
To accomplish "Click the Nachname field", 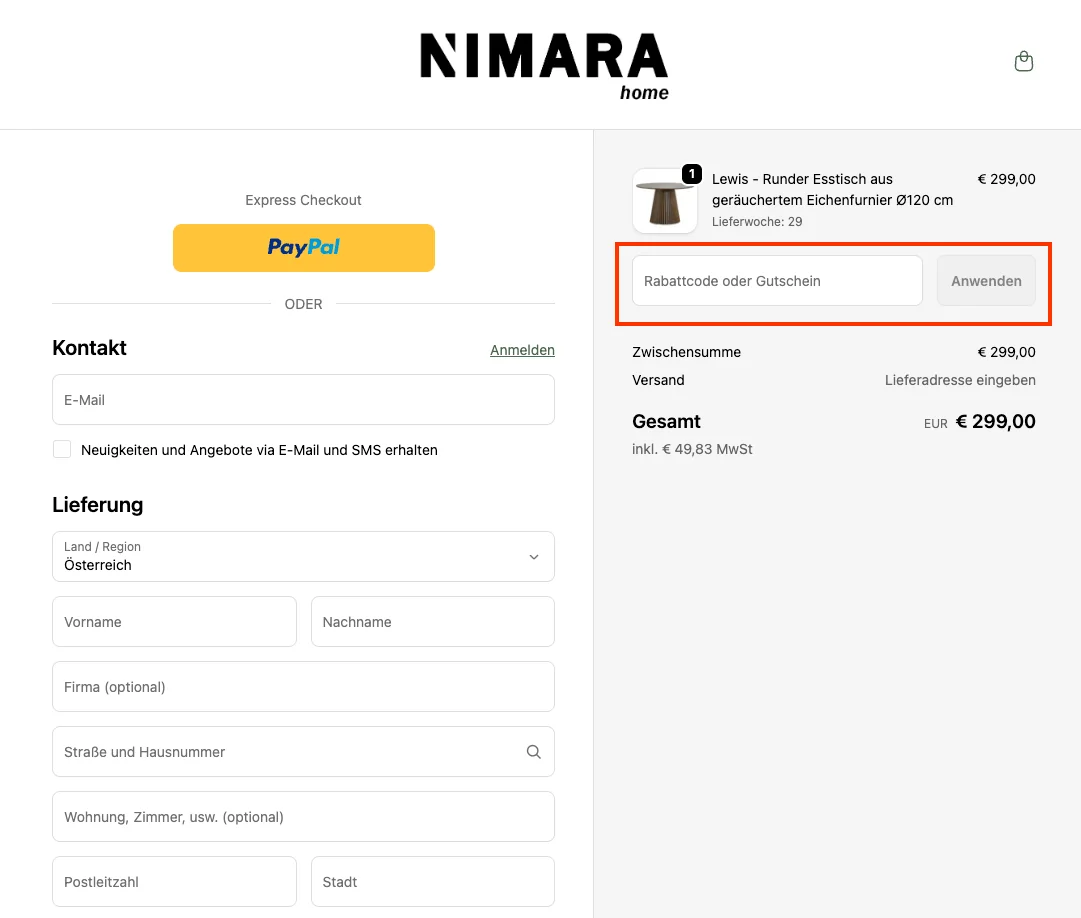I will tap(433, 622).
